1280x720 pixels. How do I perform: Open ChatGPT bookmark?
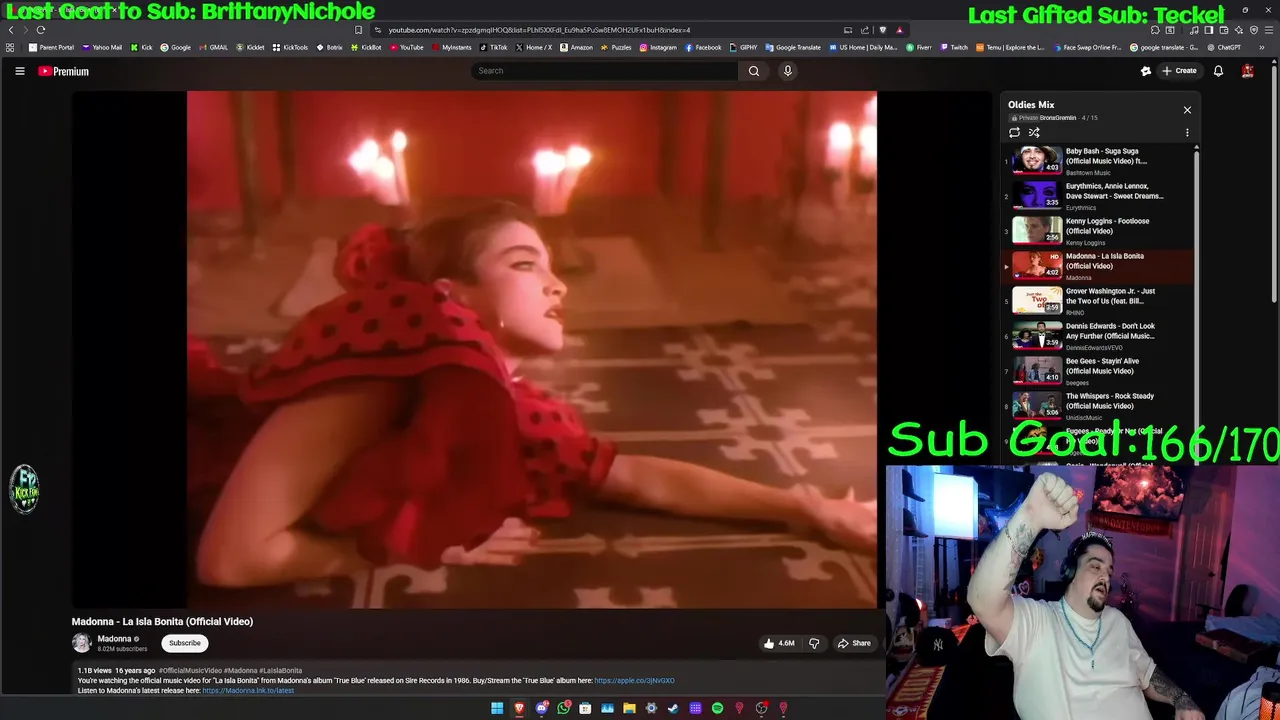(x=1223, y=47)
